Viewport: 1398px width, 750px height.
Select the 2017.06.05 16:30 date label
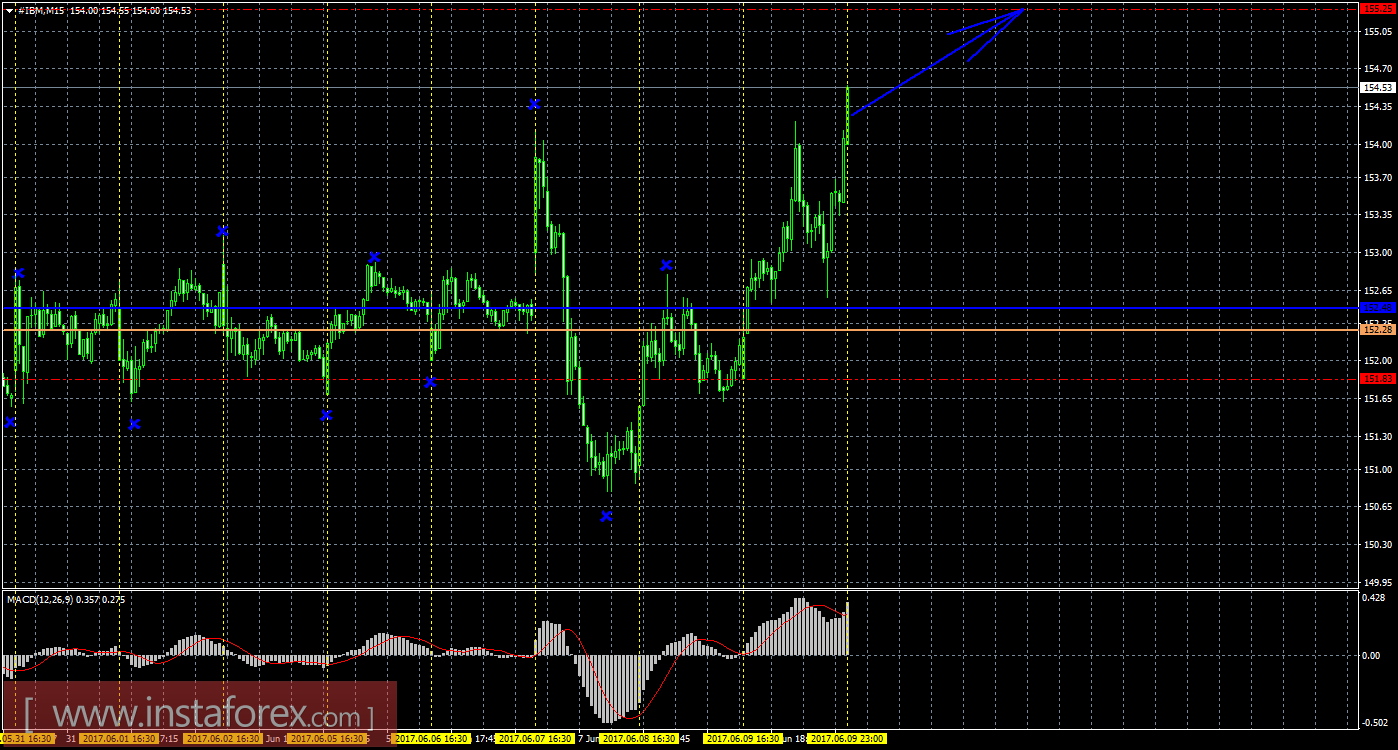coord(328,739)
